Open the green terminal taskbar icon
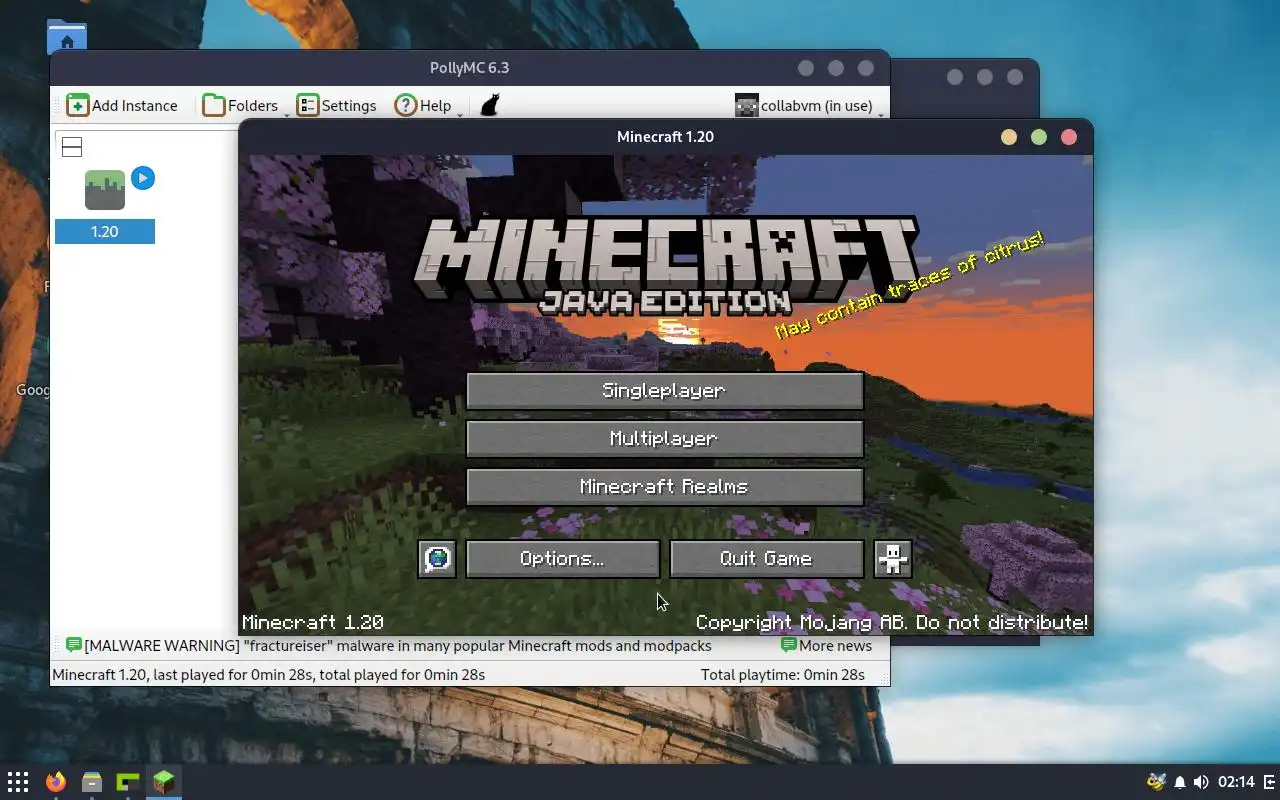Image resolution: width=1280 pixels, height=800 pixels. (x=128, y=782)
